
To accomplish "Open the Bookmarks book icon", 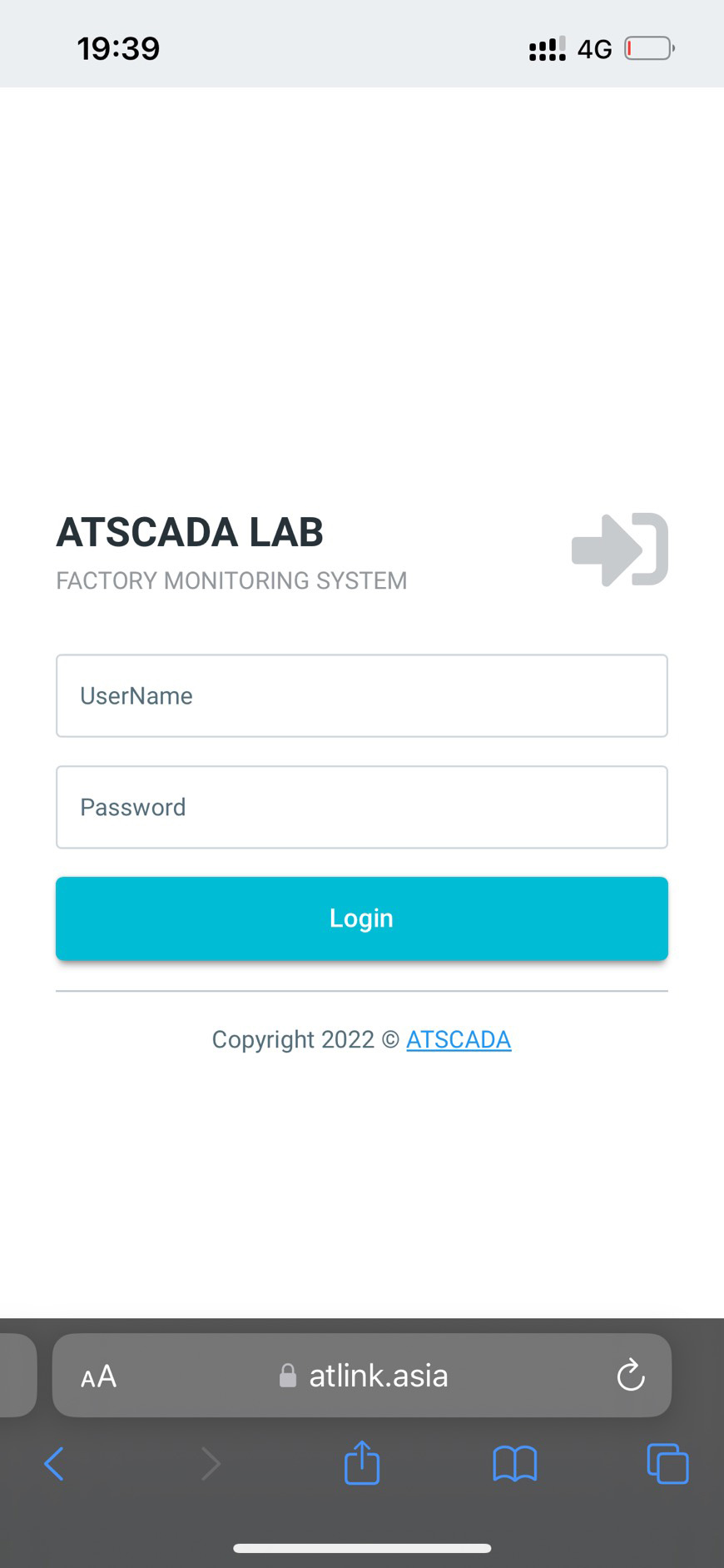I will 514,1464.
